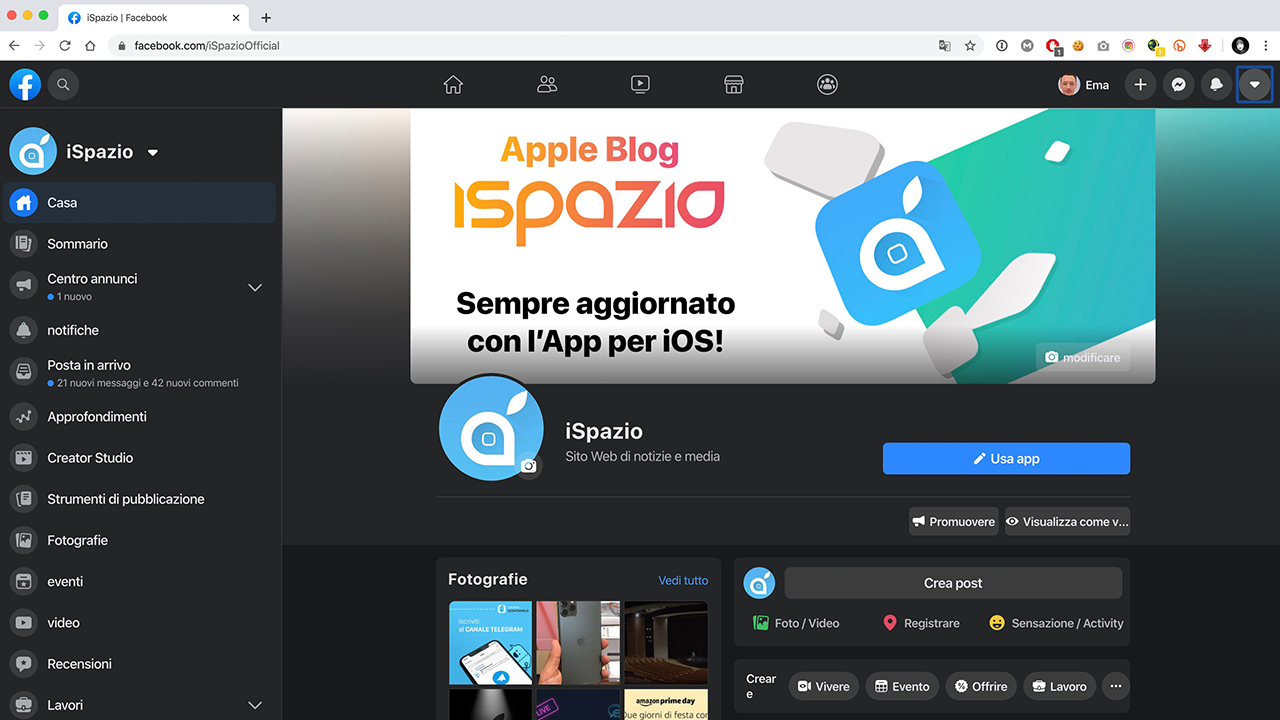Viewport: 1280px width, 720px height.
Task: Expand the iSpazio page switcher arrow
Action: tap(153, 153)
